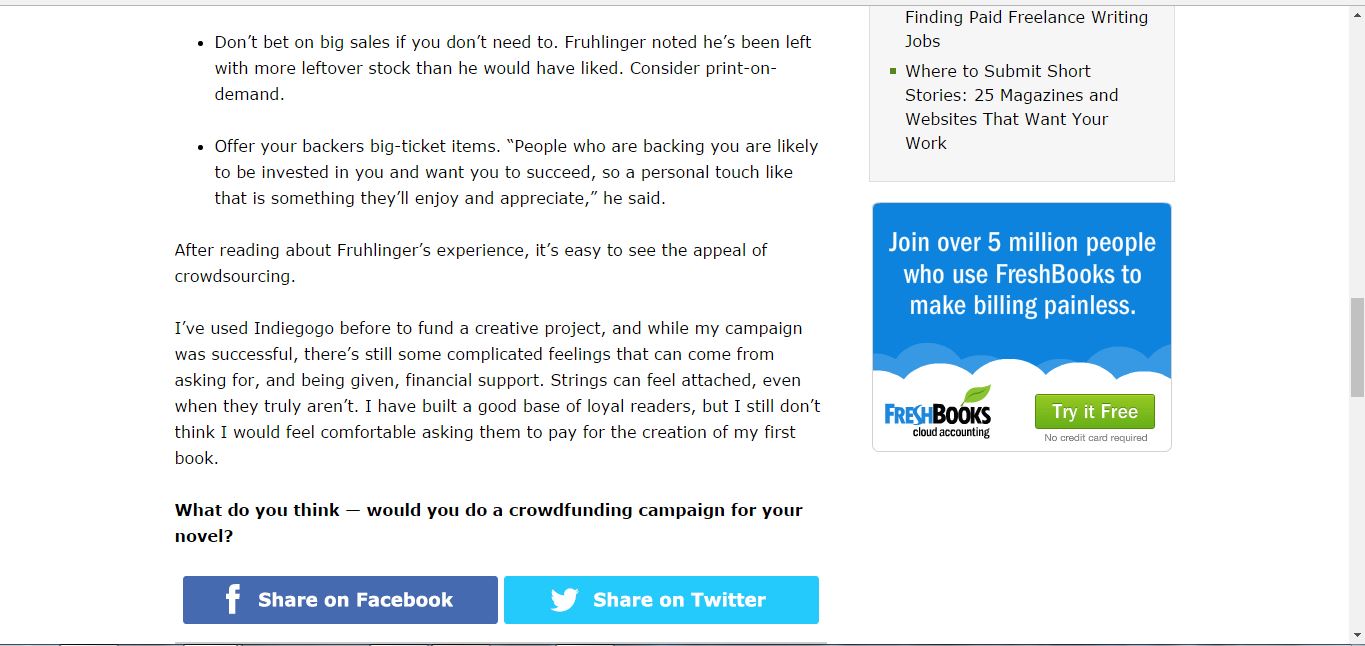
Task: Click the Twitter bird logo icon
Action: click(564, 600)
